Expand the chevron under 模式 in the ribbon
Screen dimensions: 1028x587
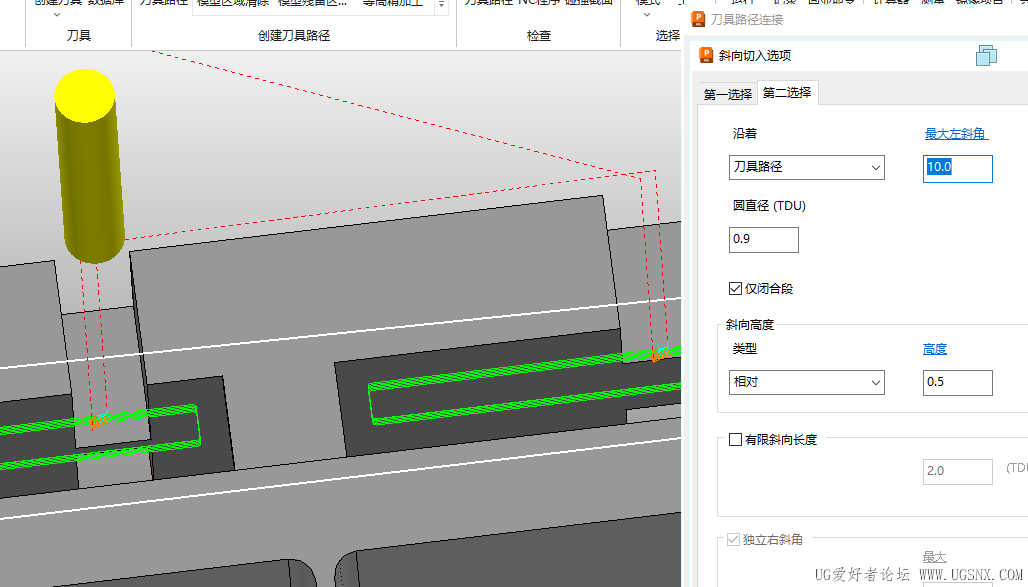click(647, 14)
